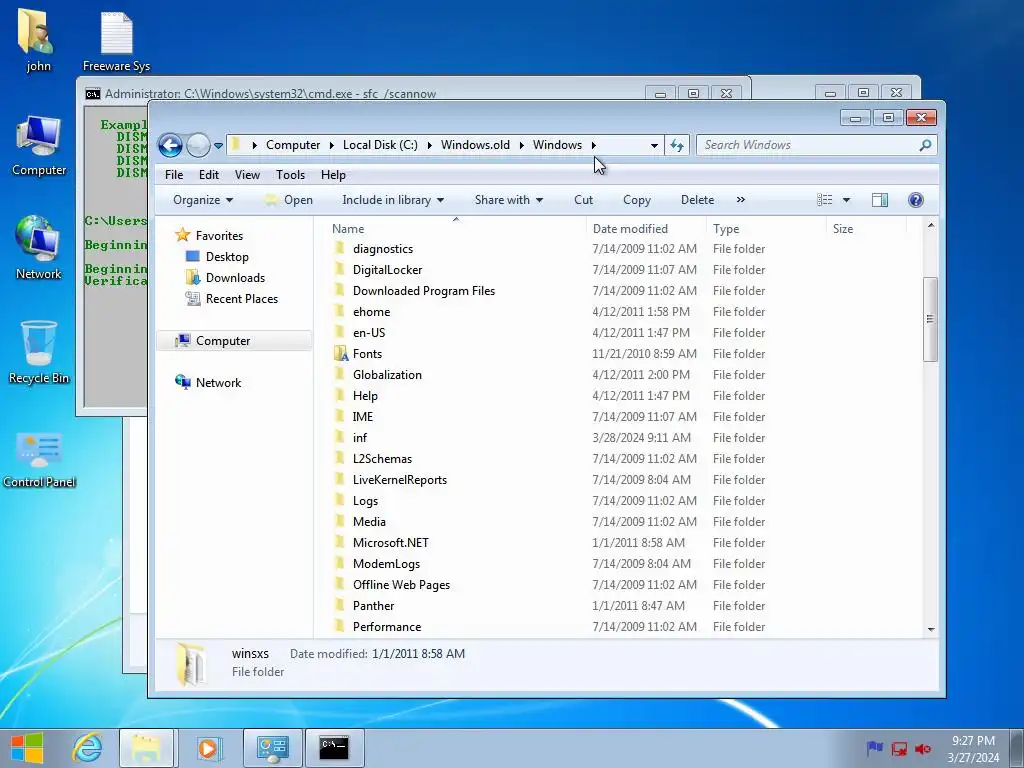Show more toolbar commands via the double chevron
The image size is (1024, 768).
tap(741, 200)
